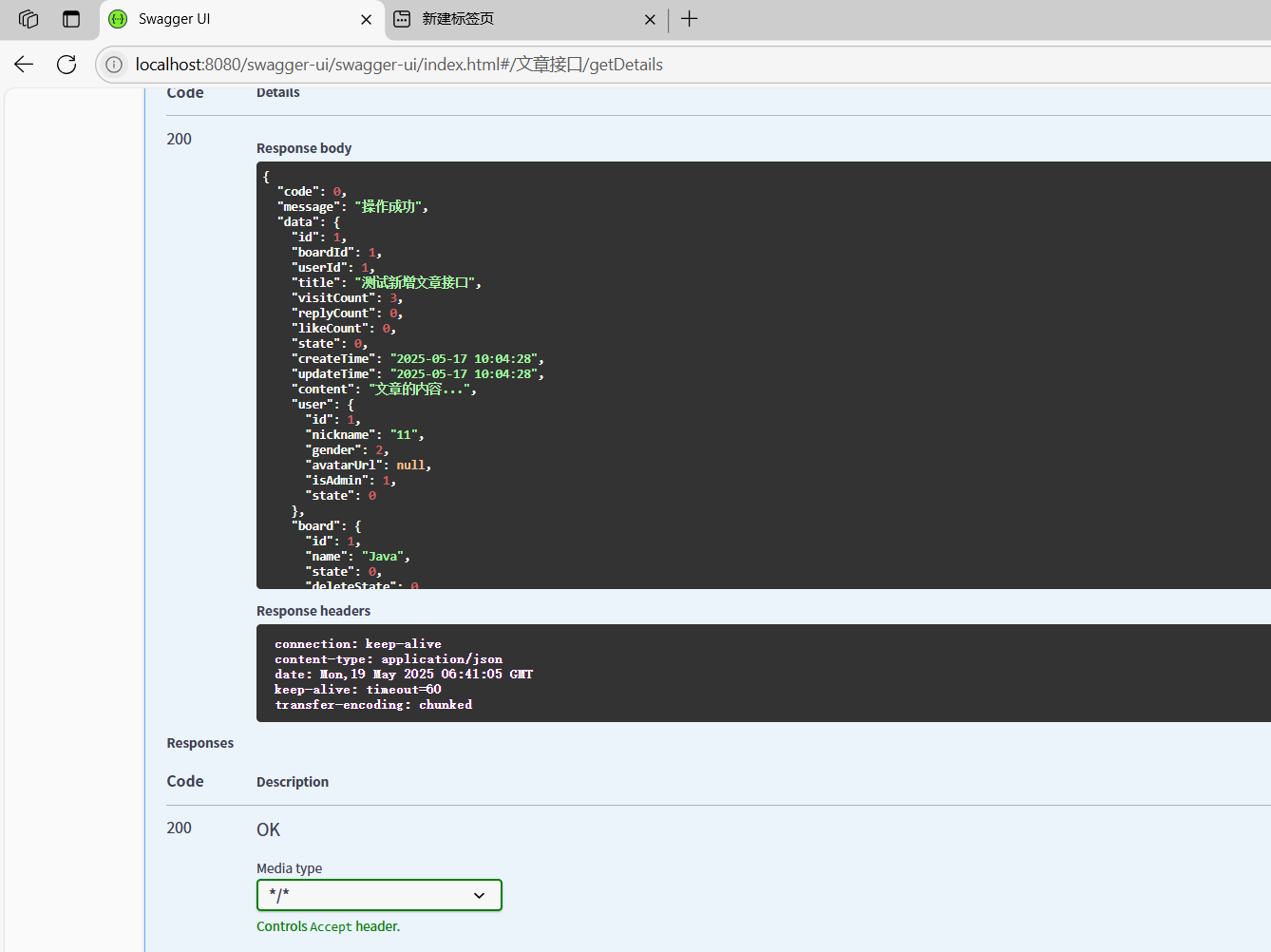The height and width of the screenshot is (952, 1271).
Task: Click the Swagger UI tab favicon
Action: pos(118,19)
